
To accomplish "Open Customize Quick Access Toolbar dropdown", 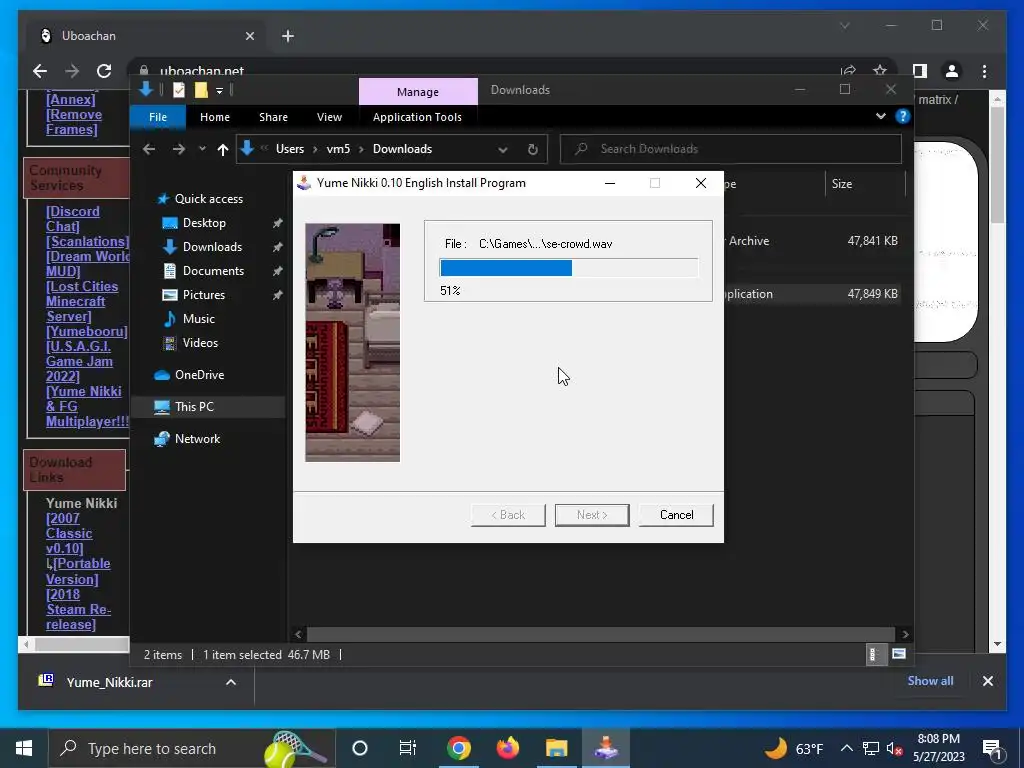I will tap(219, 91).
